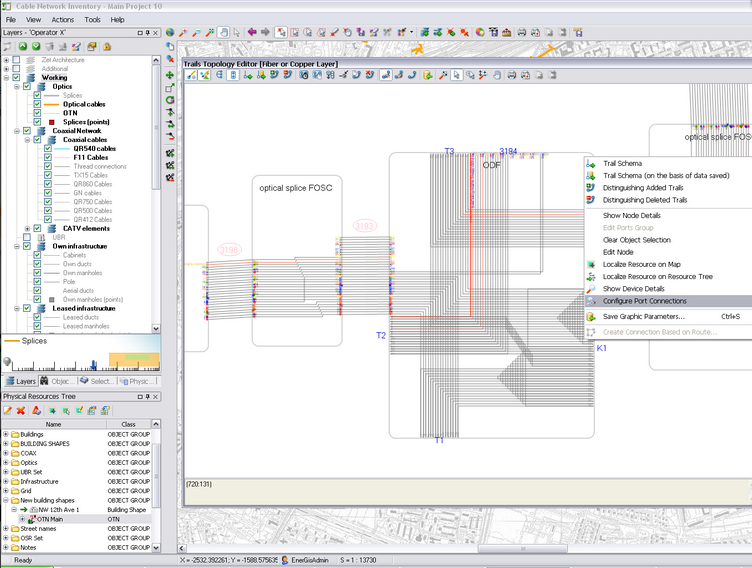Click the red X delete icon in Physical Resources Tree
The image size is (752, 568).
coord(21,410)
